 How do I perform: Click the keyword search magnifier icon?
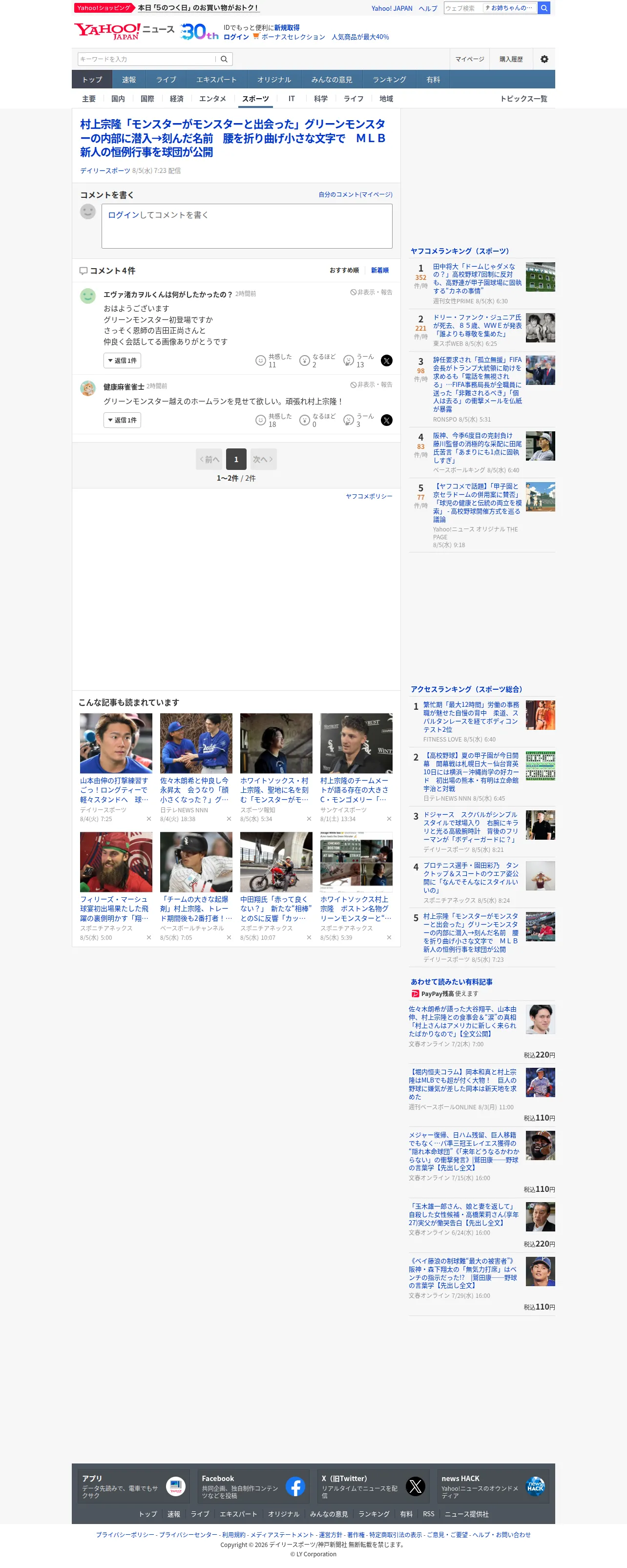pyautogui.click(x=224, y=59)
